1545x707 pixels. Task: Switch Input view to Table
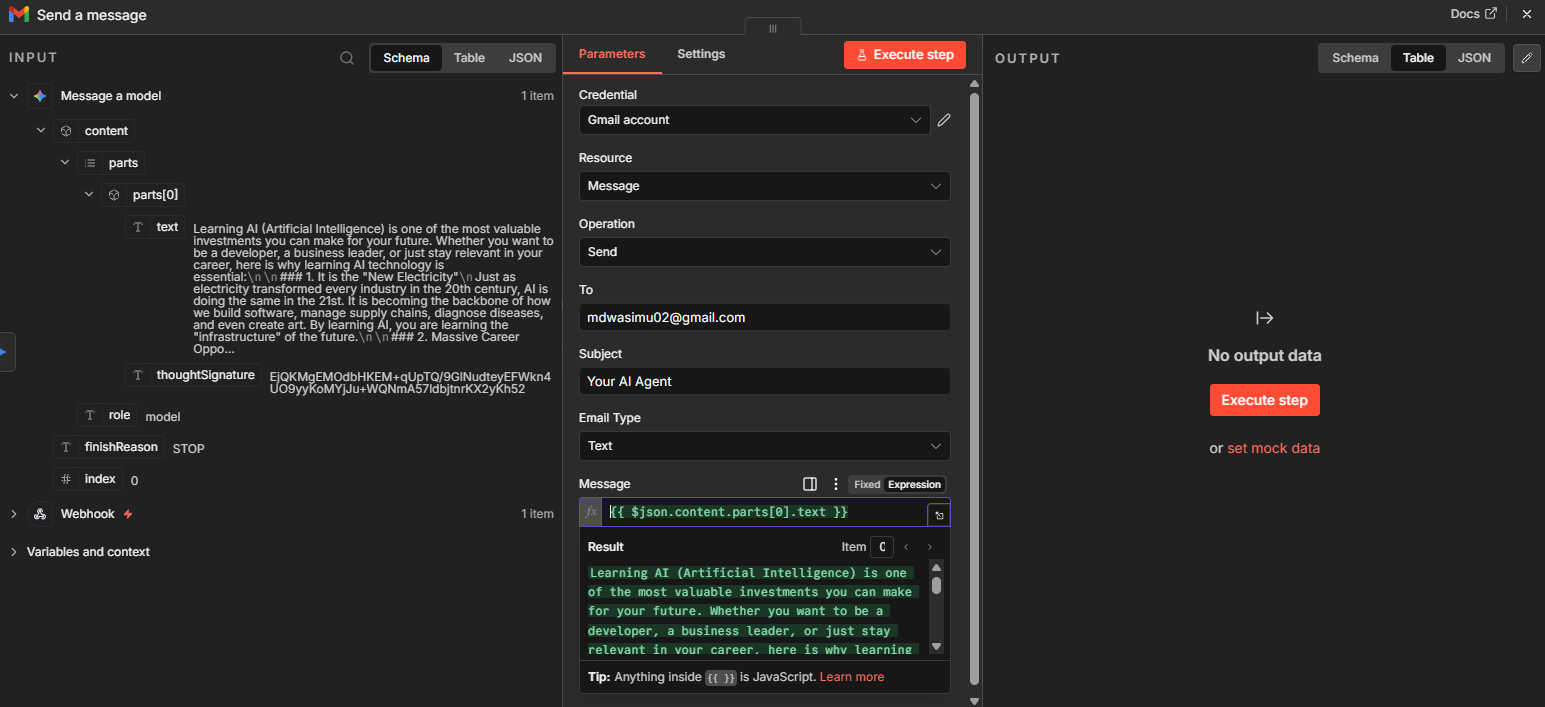click(x=469, y=58)
